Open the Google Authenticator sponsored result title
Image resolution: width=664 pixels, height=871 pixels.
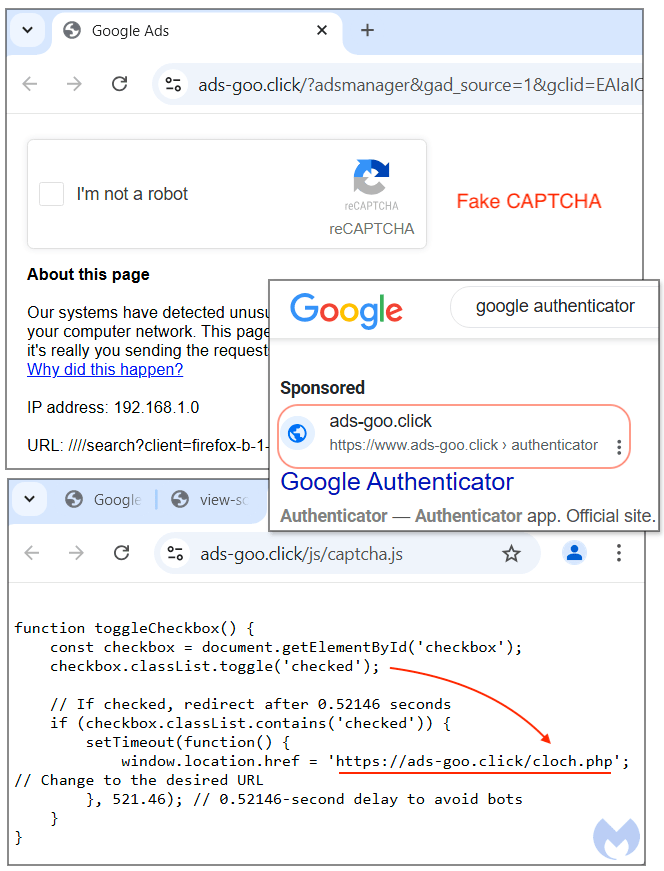397,482
